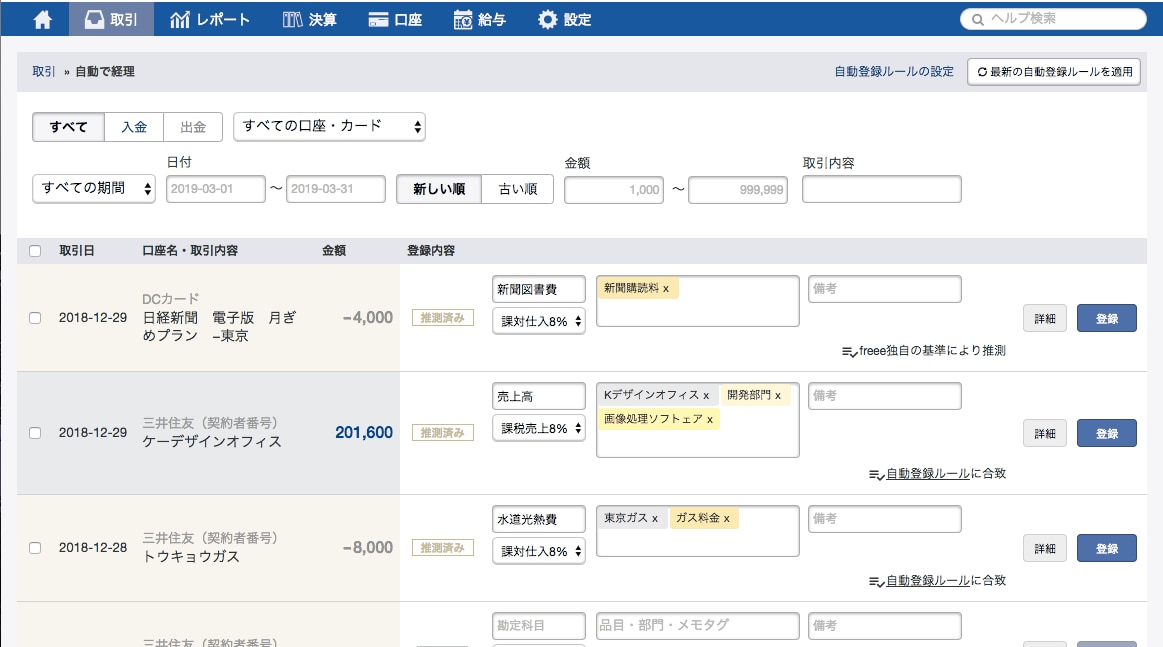
Task: Open the すべての期間 dropdown
Action: [94, 188]
